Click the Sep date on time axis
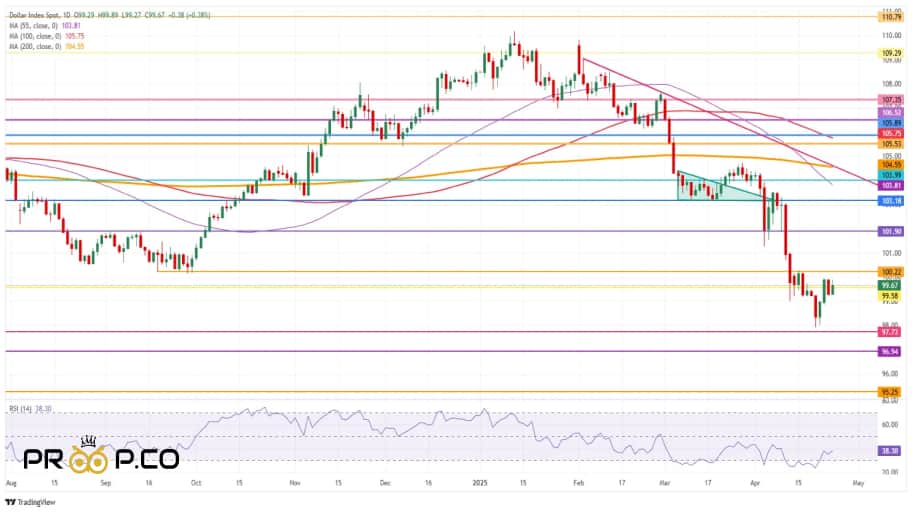The height and width of the screenshot is (513, 912). pyautogui.click(x=105, y=483)
